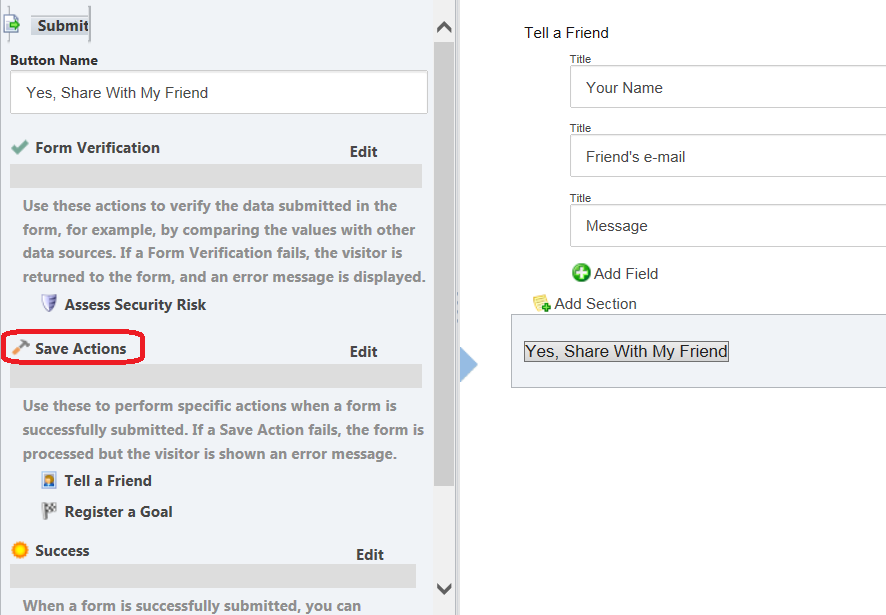Click the Yes, Share With My Friend button
The width and height of the screenshot is (886, 615).
tap(626, 351)
